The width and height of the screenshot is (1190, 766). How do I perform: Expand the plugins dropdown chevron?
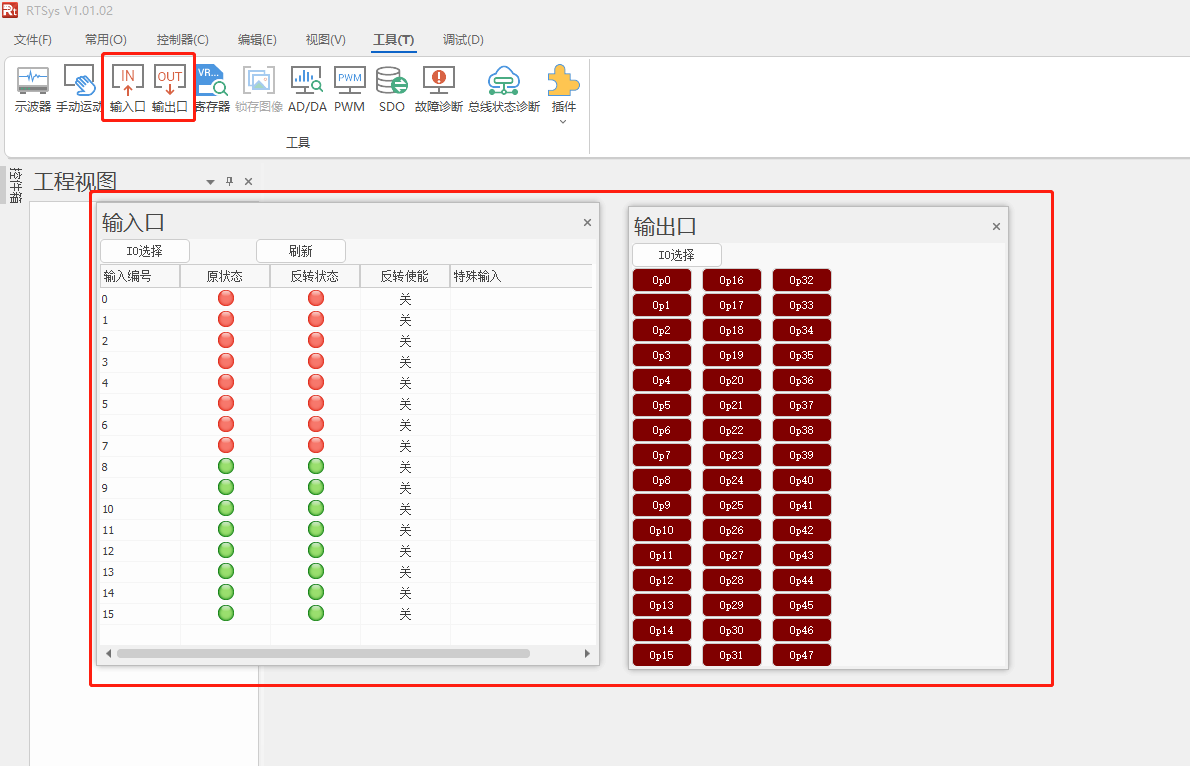pos(563,121)
